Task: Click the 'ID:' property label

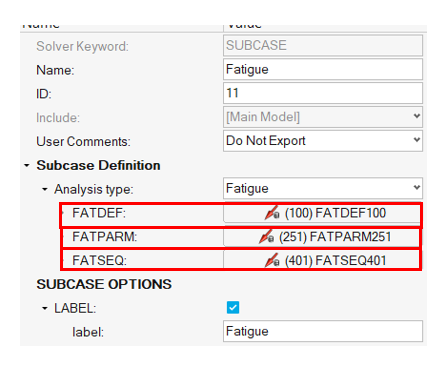Action: pyautogui.click(x=44, y=94)
